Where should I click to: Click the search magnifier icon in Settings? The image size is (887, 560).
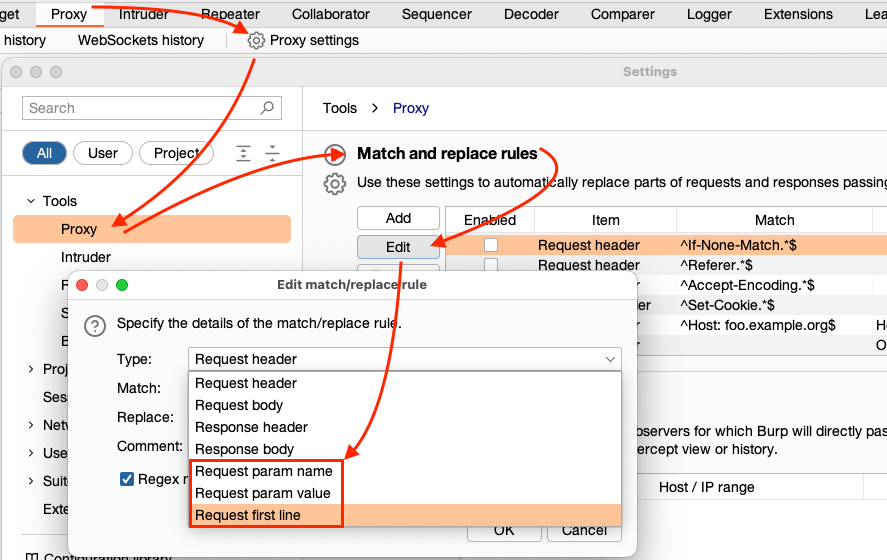click(267, 108)
